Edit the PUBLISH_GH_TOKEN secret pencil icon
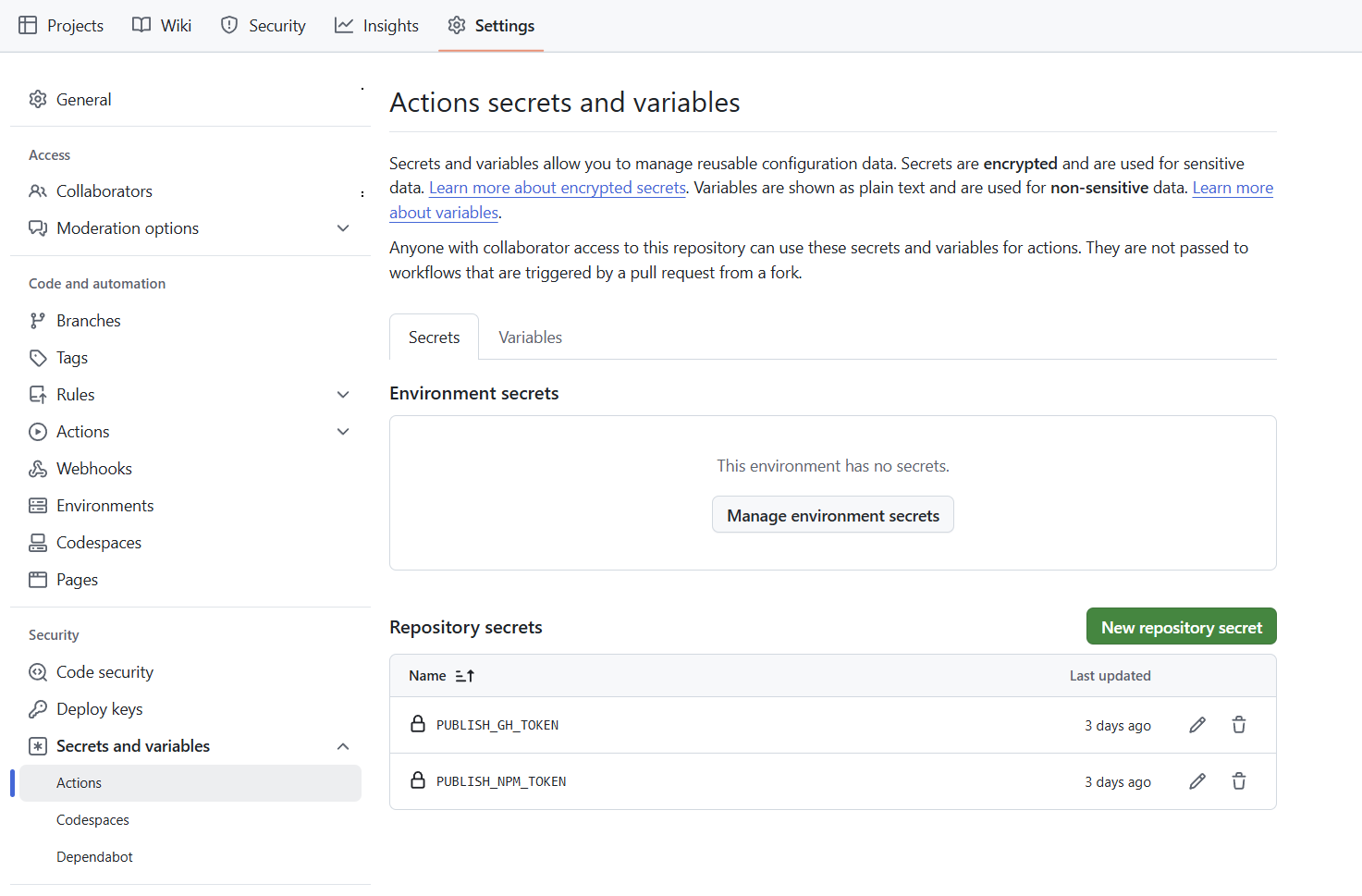The image size is (1362, 896). pyautogui.click(x=1197, y=725)
